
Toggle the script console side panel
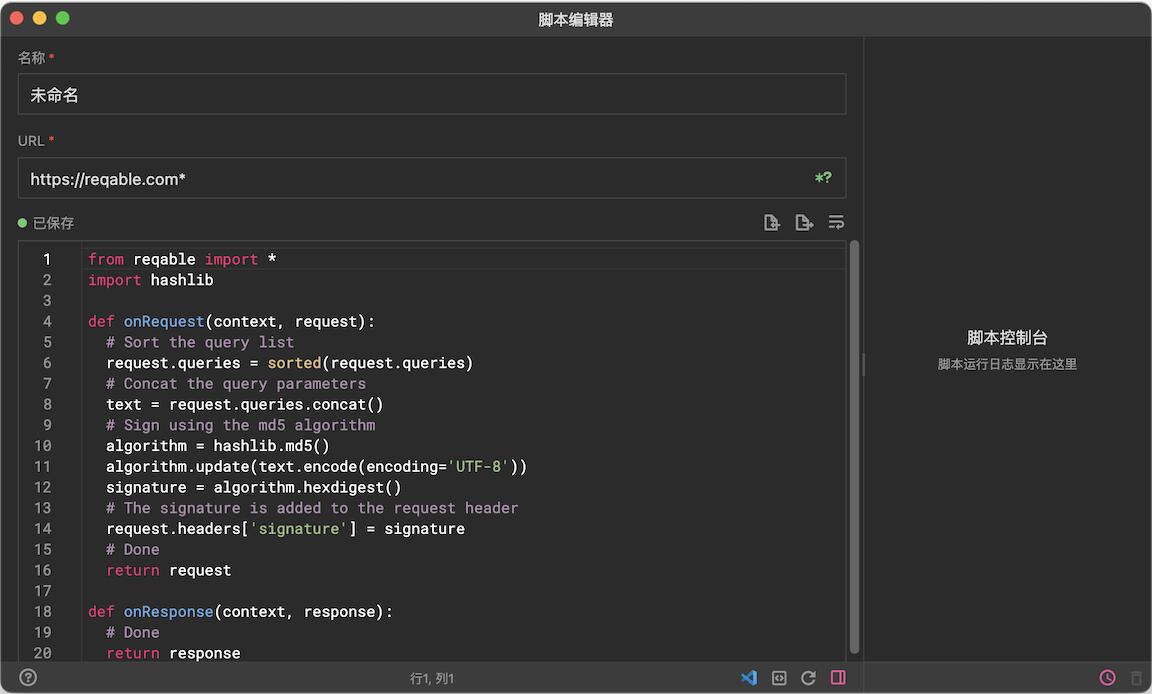point(838,678)
